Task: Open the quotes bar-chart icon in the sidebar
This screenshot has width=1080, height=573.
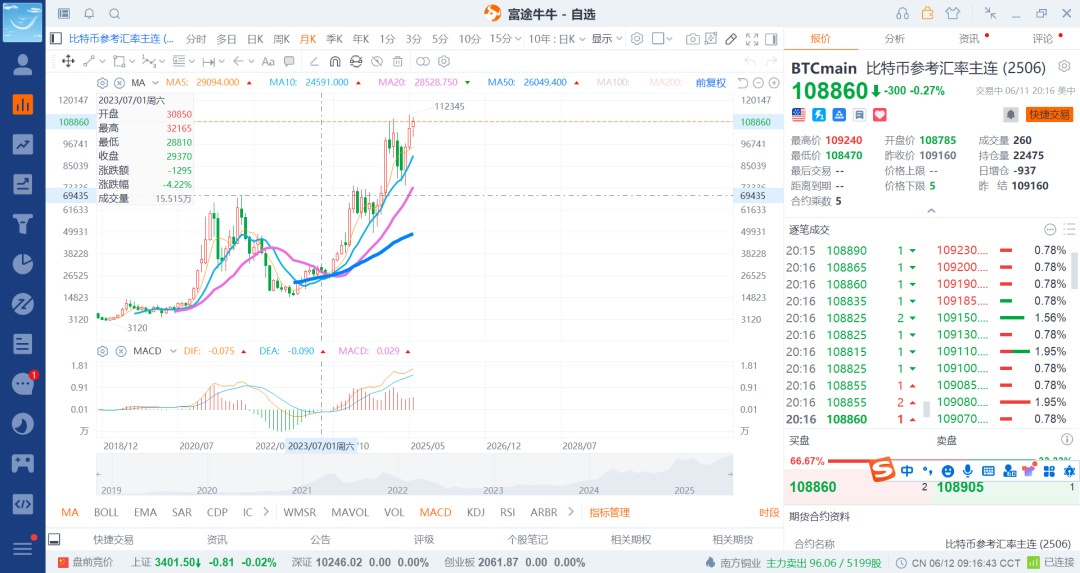Action: pos(23,104)
